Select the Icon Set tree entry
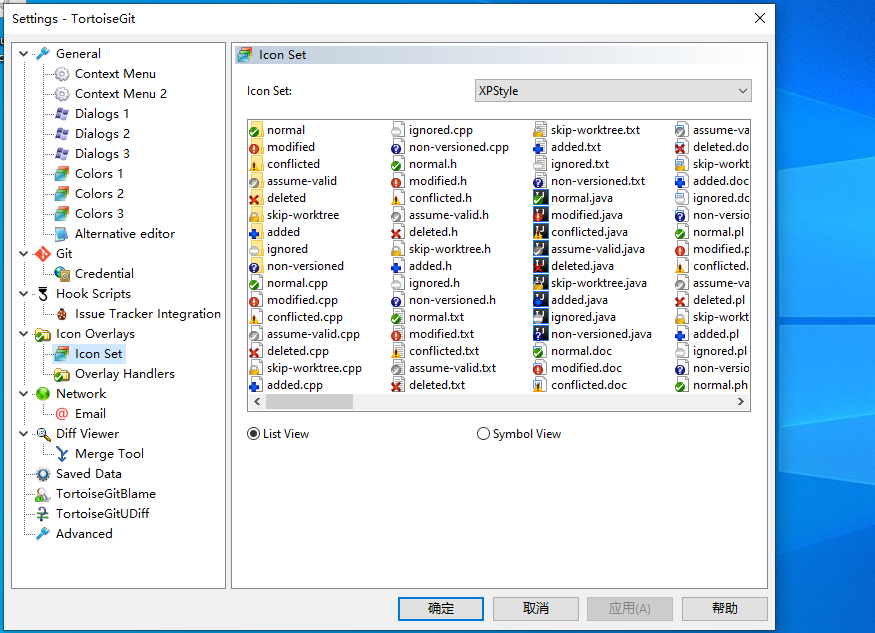 (x=98, y=354)
